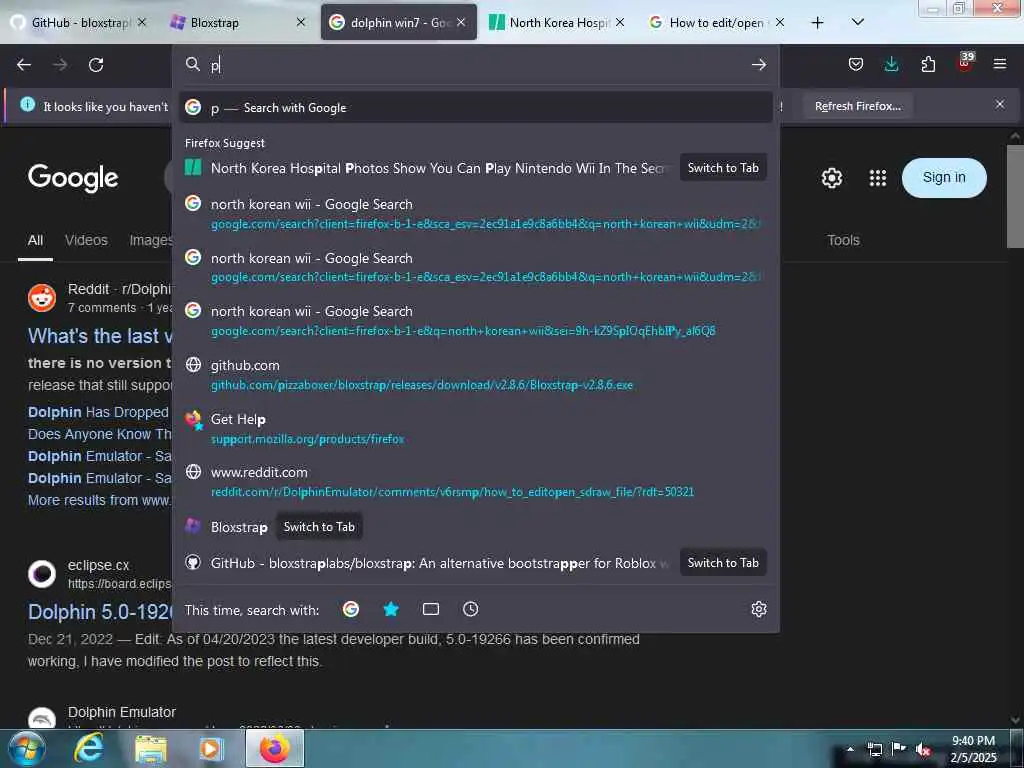
Task: Click Switch to Tab beside Bloxstrap suggestion
Action: point(319,527)
